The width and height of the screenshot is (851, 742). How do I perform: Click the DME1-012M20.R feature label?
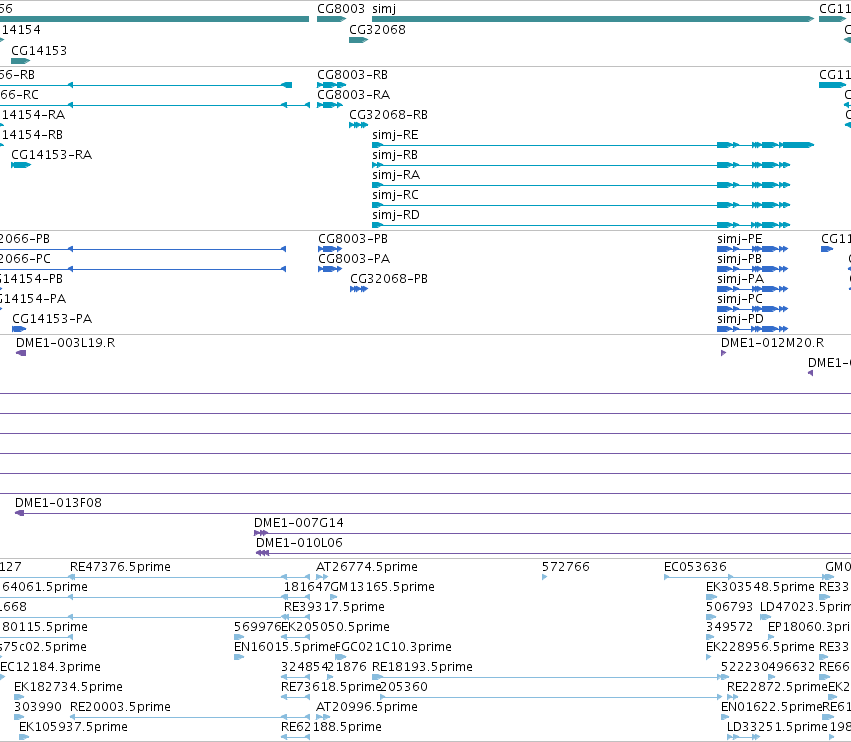772,343
